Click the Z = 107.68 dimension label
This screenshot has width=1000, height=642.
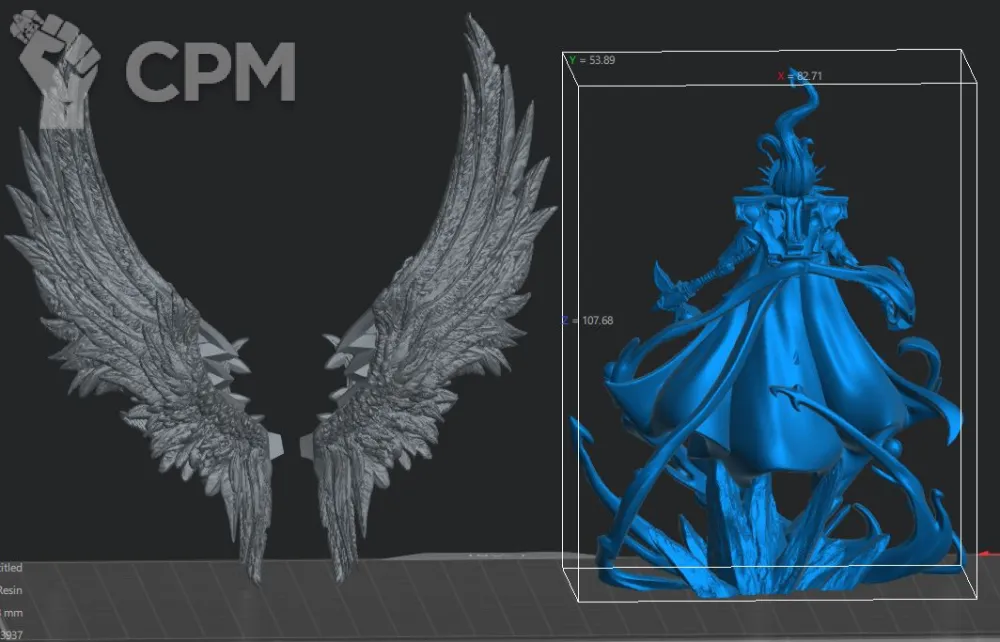588,320
